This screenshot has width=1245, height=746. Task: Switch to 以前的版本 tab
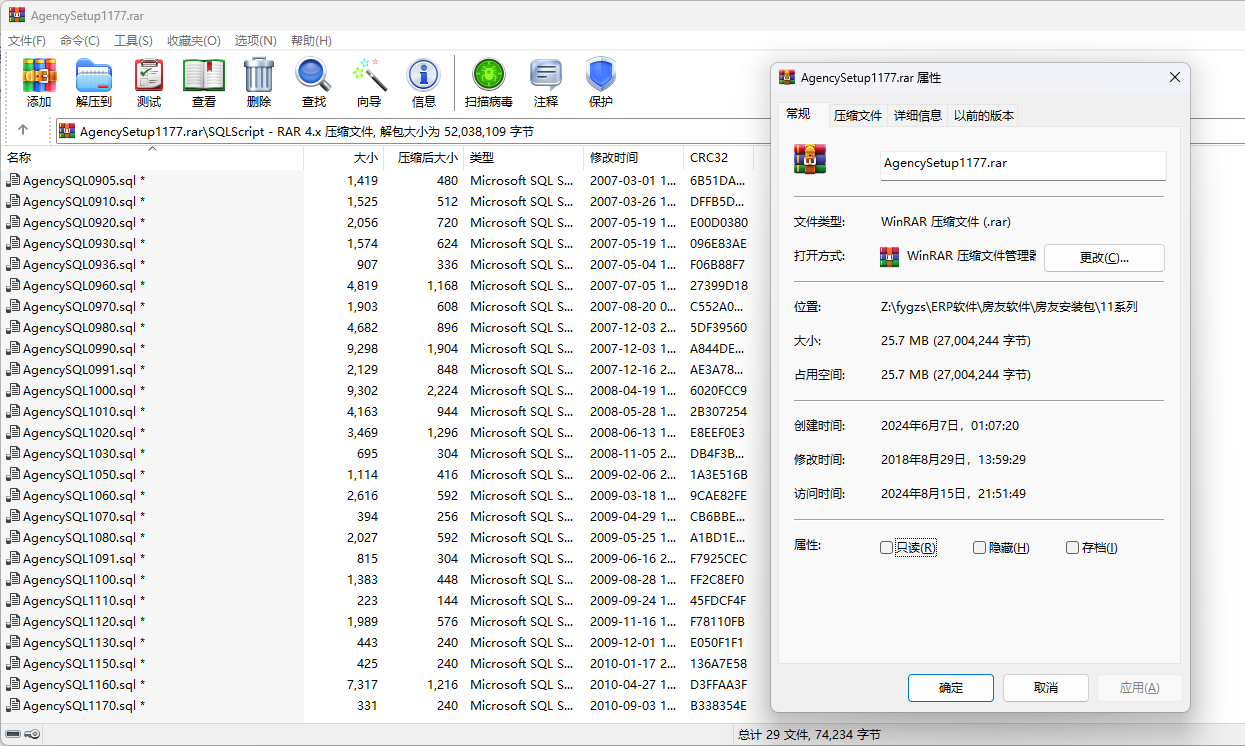pyautogui.click(x=984, y=115)
